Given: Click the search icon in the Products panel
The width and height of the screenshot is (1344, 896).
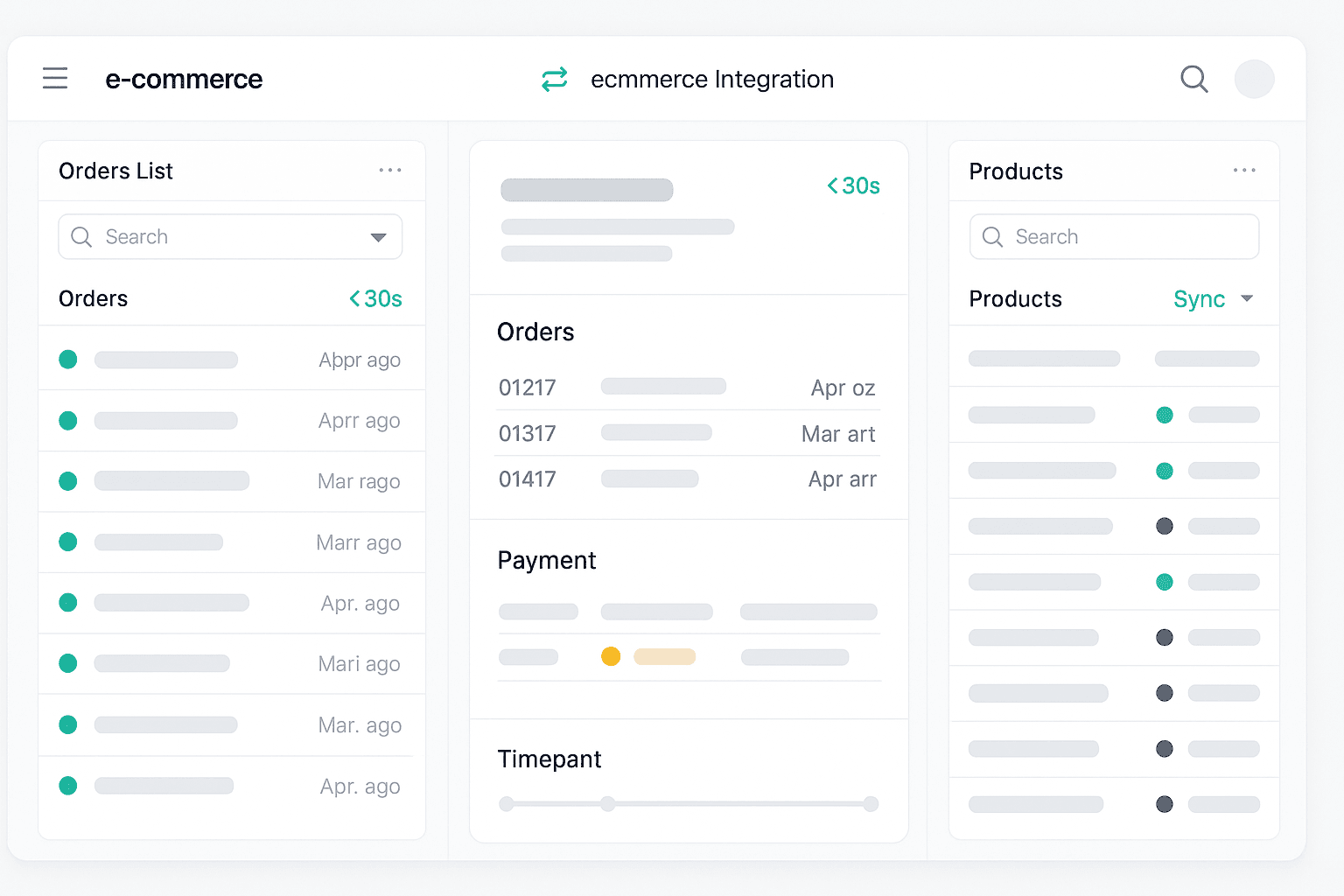Looking at the screenshot, I should tap(992, 236).
